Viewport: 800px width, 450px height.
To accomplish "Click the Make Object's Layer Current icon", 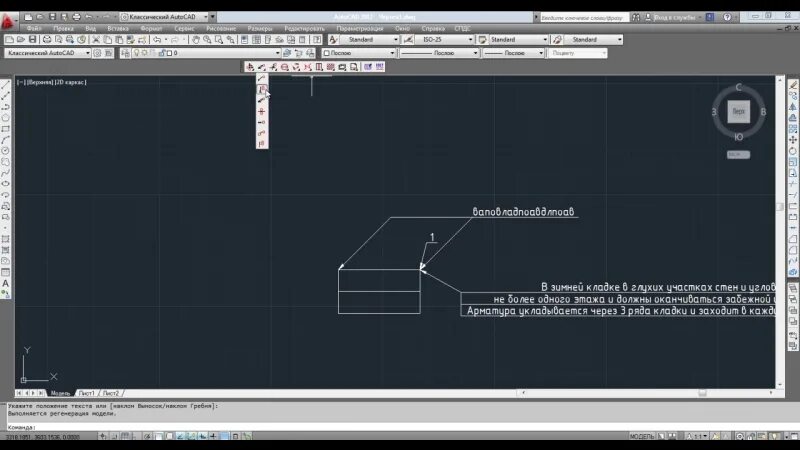I will pos(287,53).
